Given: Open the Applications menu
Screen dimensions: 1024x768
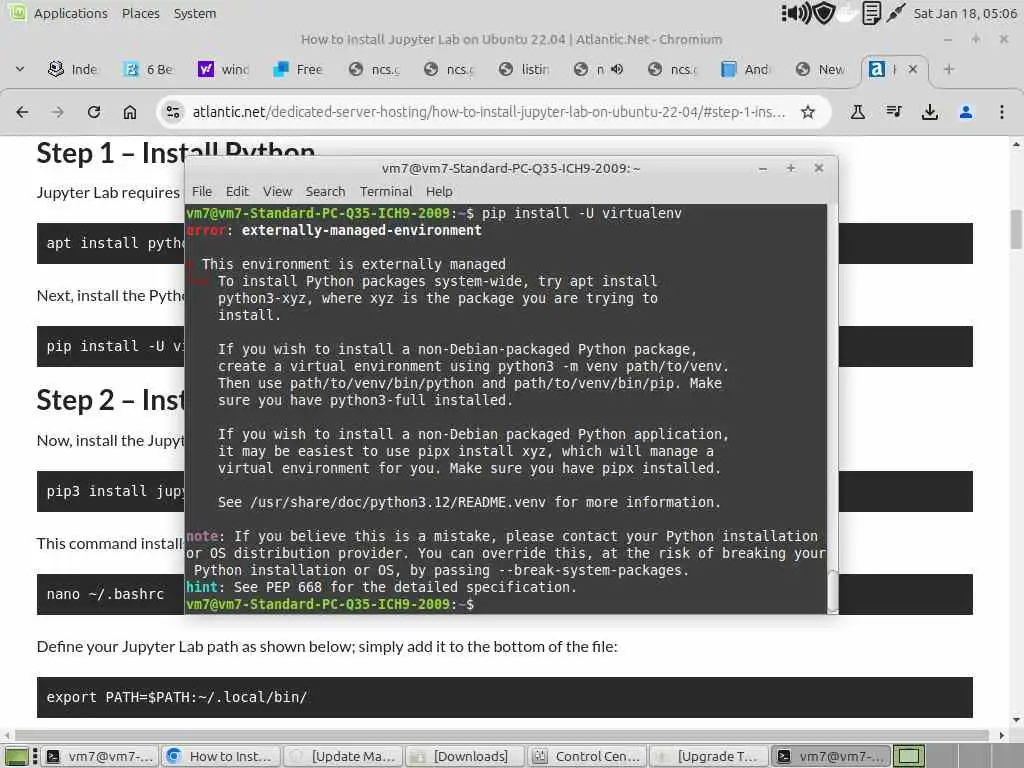Looking at the screenshot, I should tap(71, 13).
